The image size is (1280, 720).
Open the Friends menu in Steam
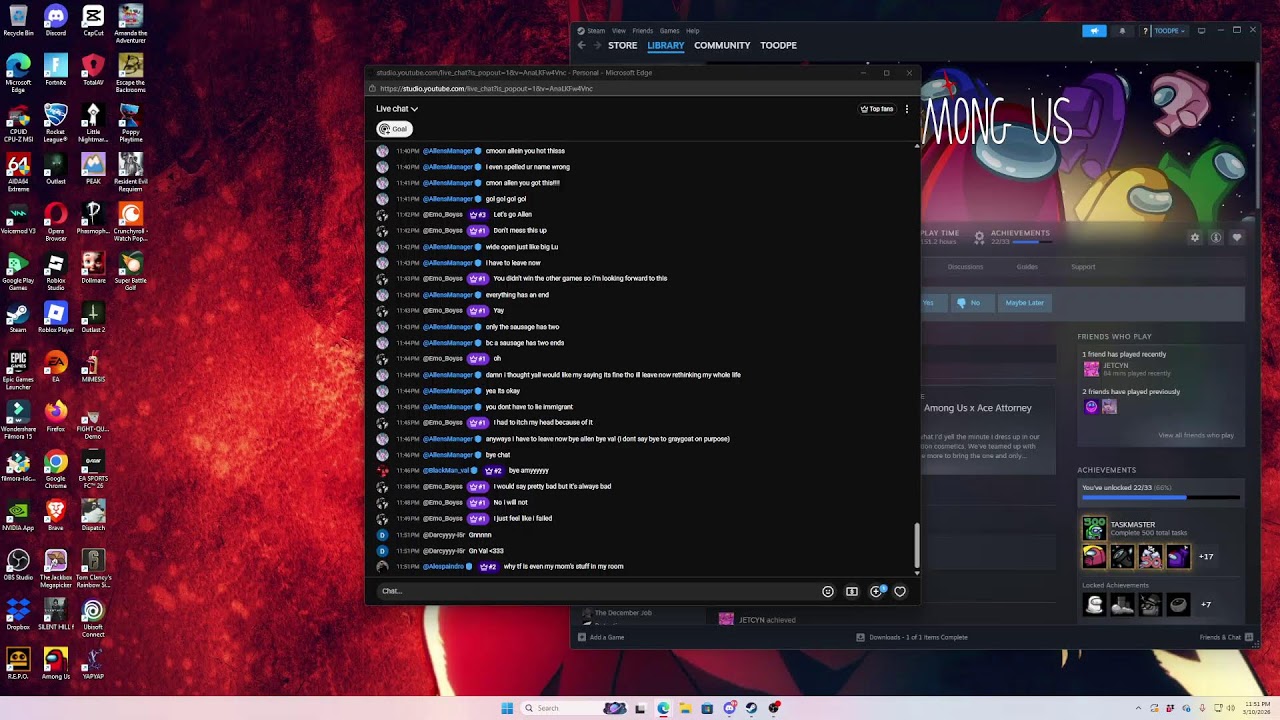[x=643, y=31]
